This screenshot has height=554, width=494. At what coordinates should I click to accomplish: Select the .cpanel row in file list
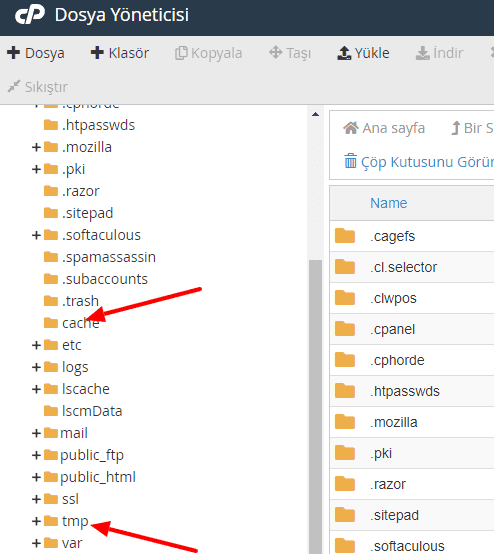pos(412,329)
